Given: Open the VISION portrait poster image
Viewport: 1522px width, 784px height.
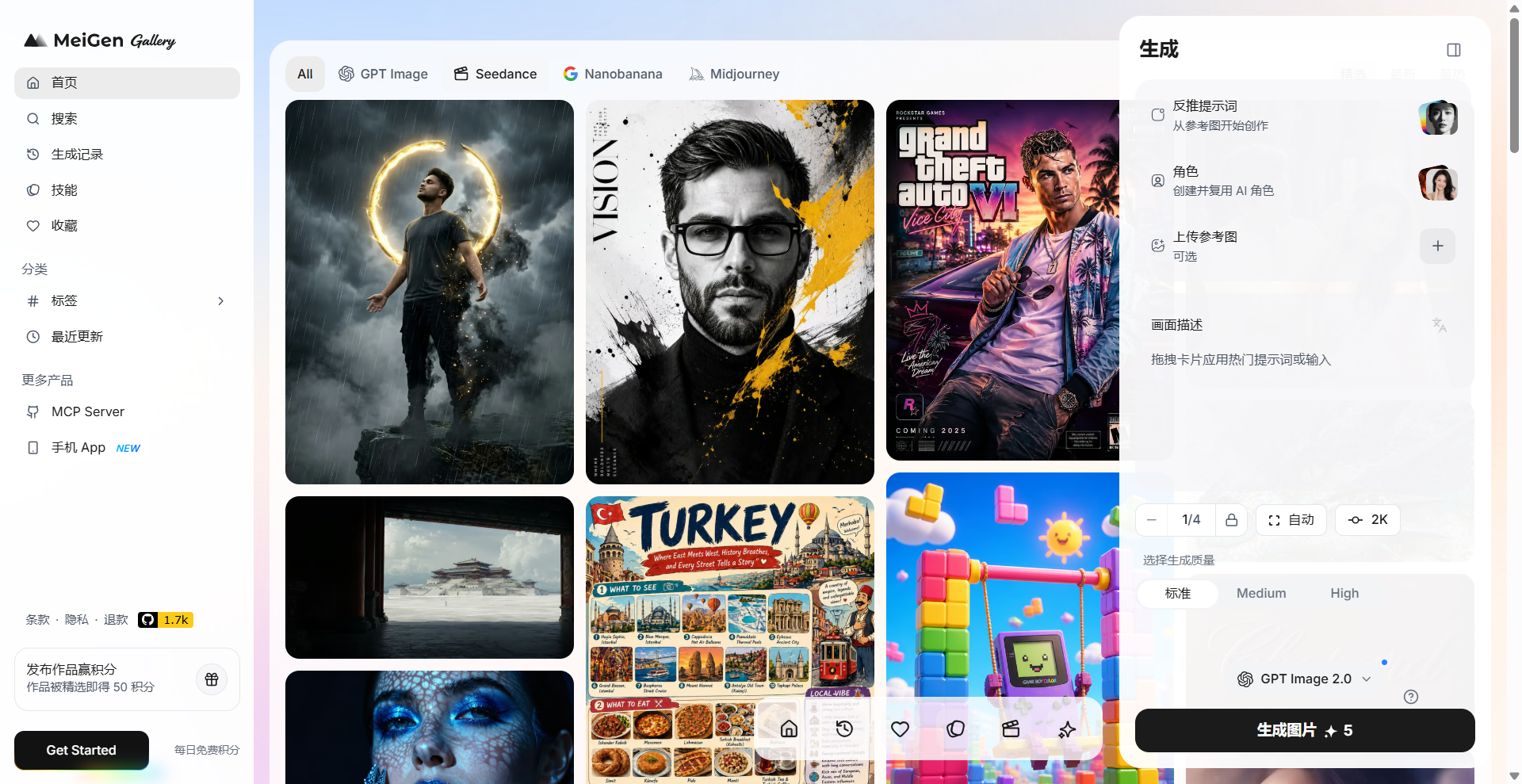Looking at the screenshot, I should (730, 292).
